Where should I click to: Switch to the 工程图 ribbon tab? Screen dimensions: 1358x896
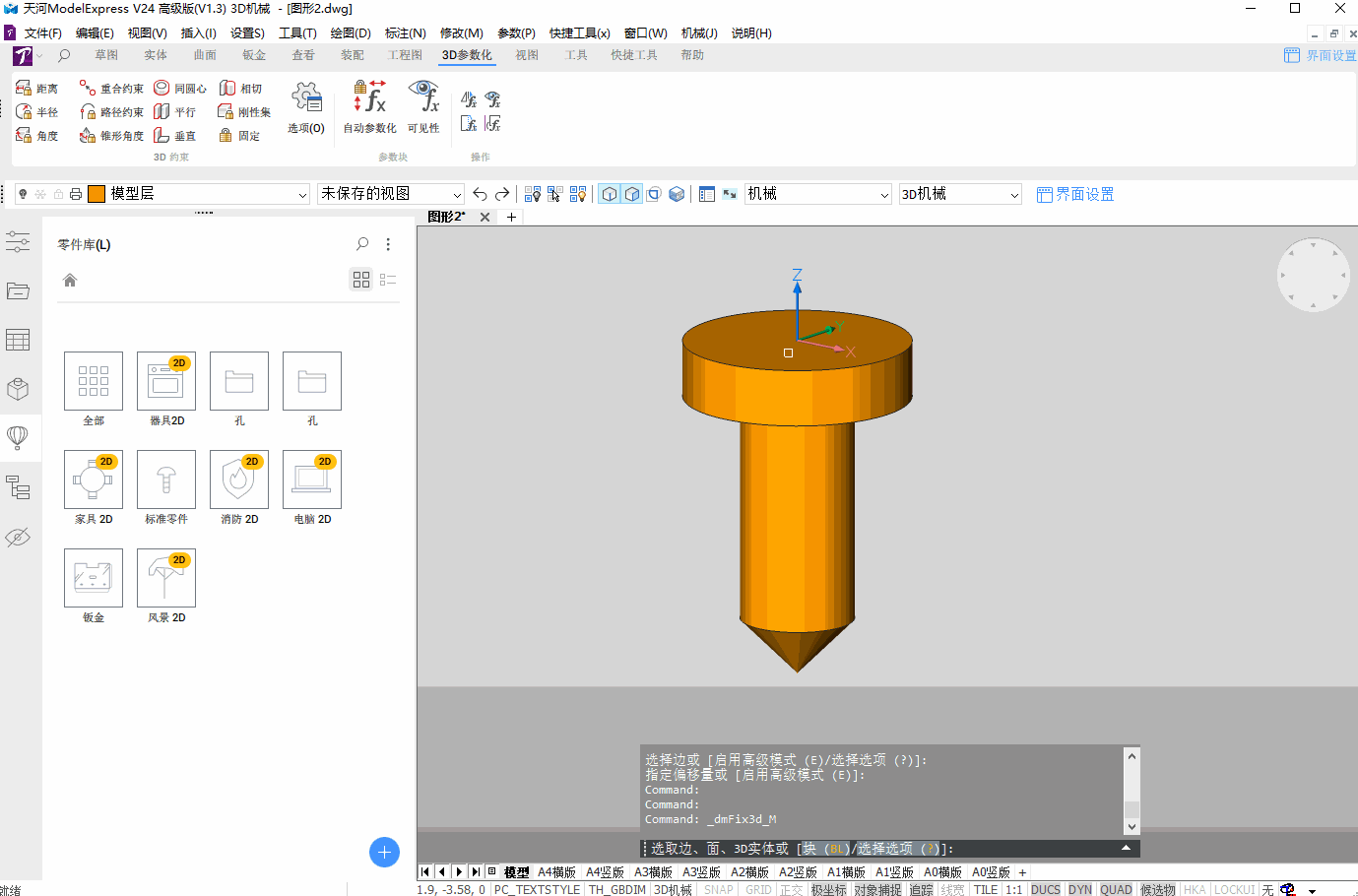[405, 55]
